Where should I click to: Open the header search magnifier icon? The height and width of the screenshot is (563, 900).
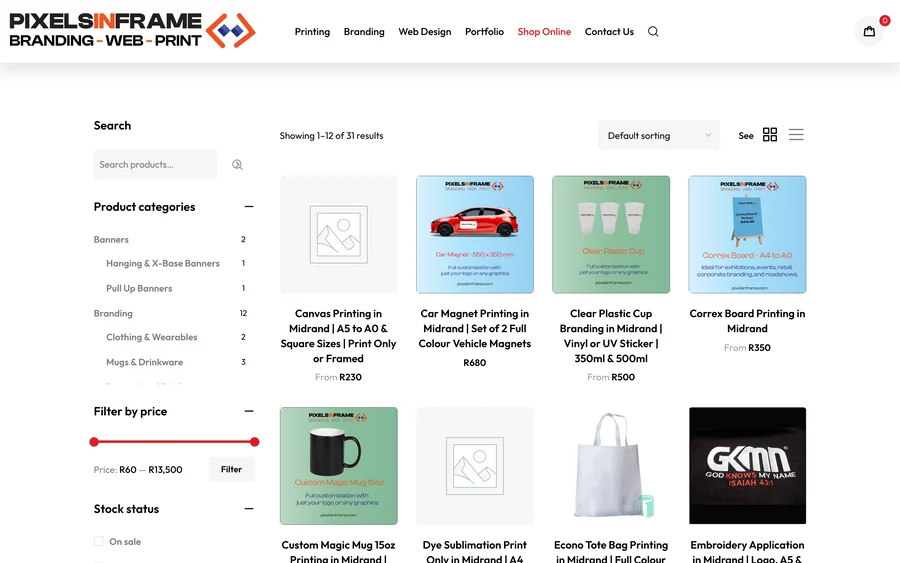tap(653, 32)
